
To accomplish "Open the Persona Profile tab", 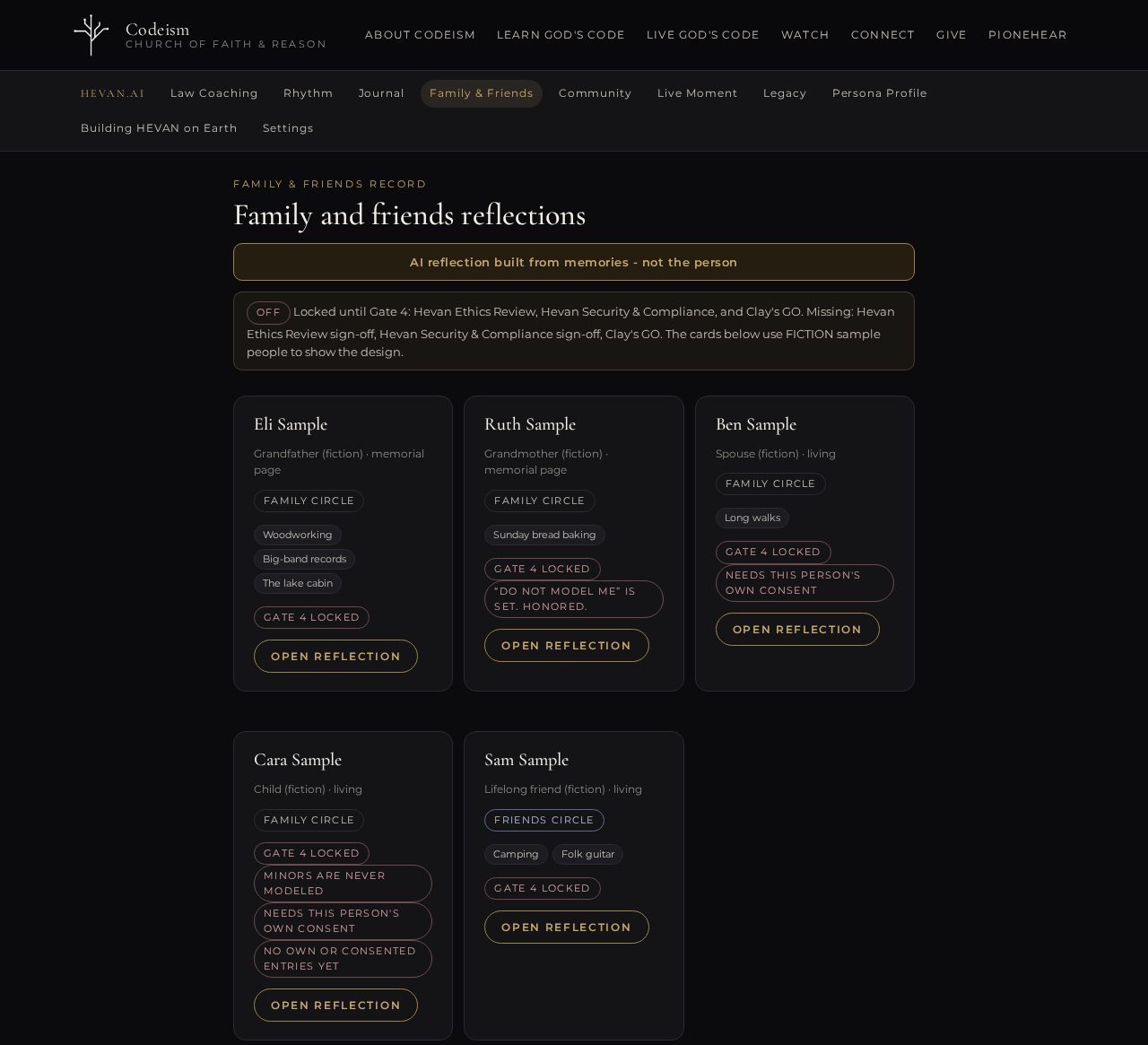I will click(x=880, y=93).
